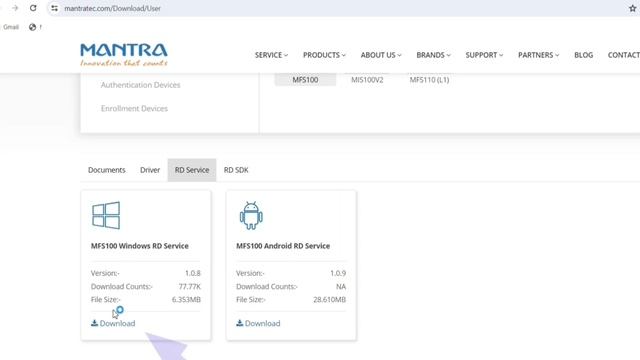
Task: Expand the PARTNERS menu
Action: tap(538, 55)
